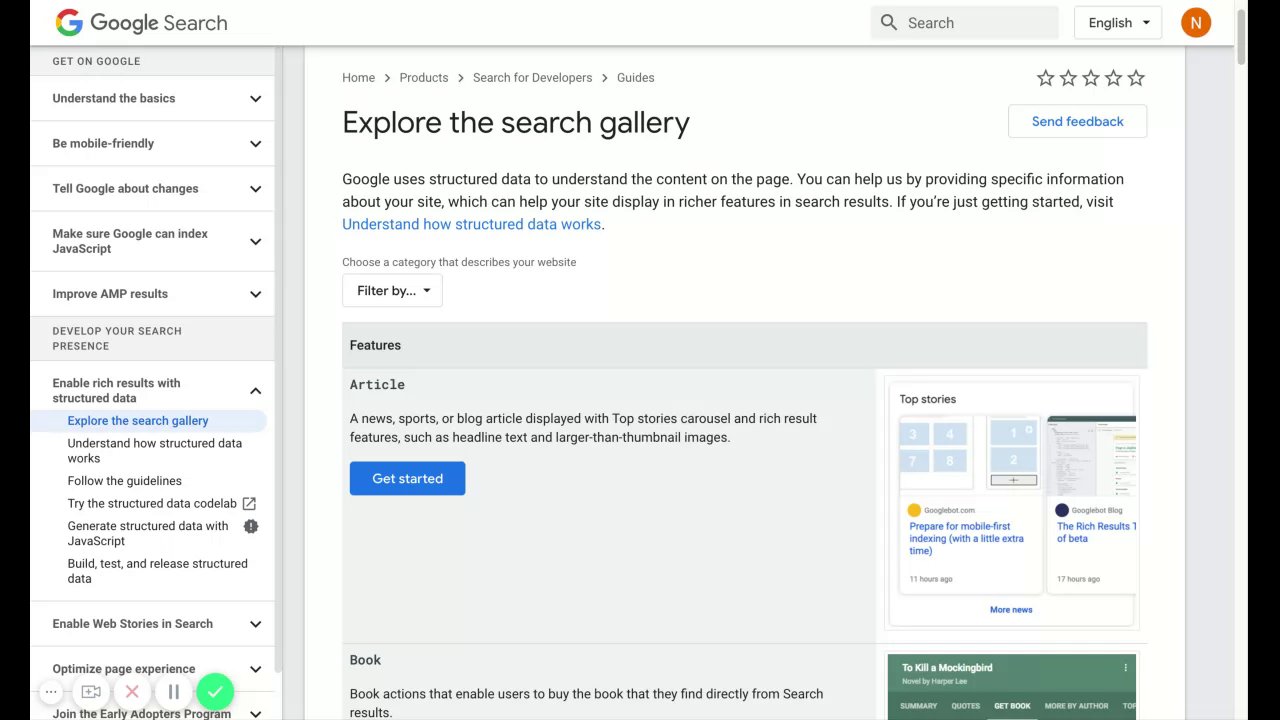This screenshot has height=720, width=1280.
Task: Cancel recording with the red X icon
Action: [x=132, y=691]
